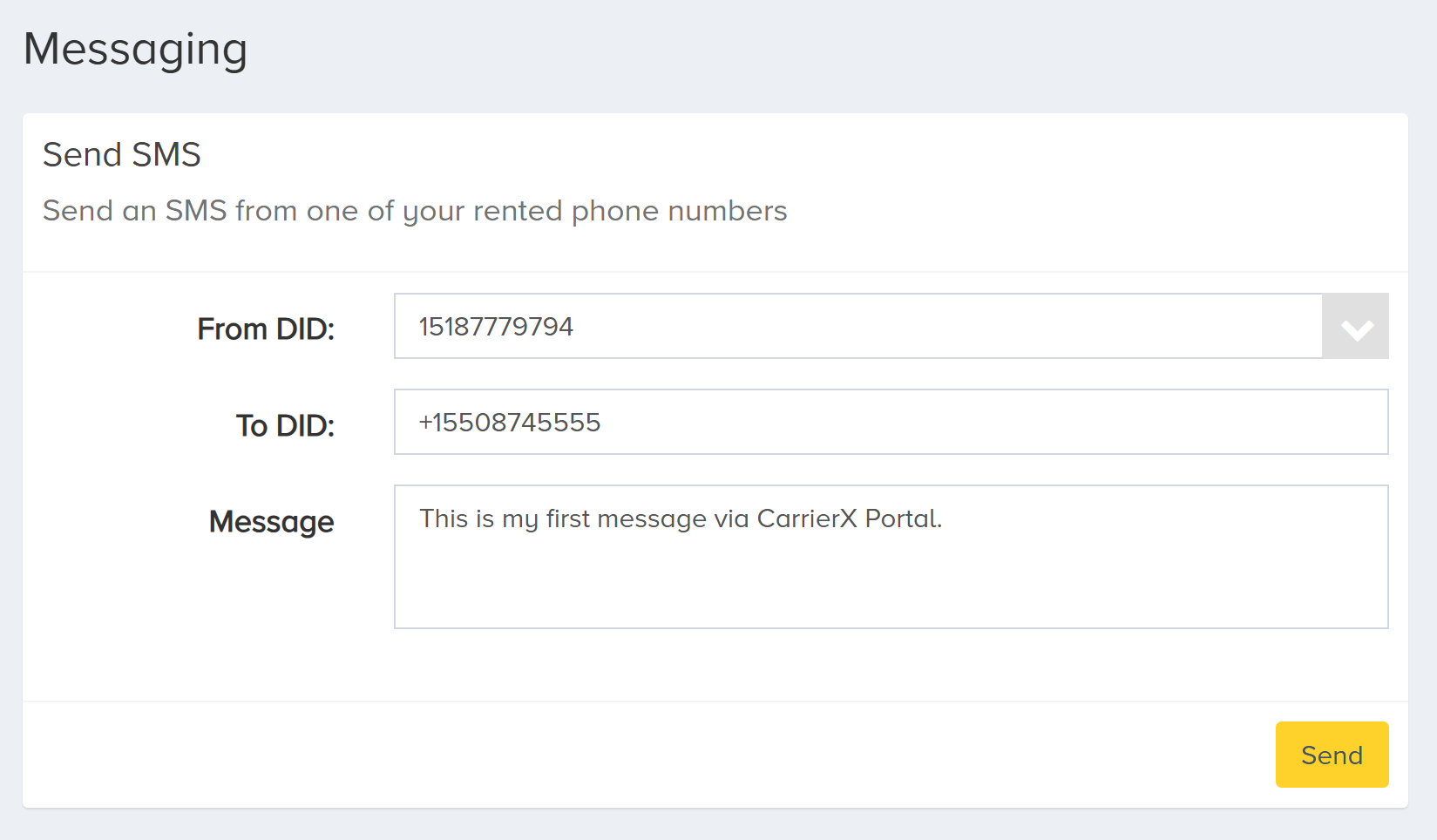Click the Messaging page title

tap(136, 48)
